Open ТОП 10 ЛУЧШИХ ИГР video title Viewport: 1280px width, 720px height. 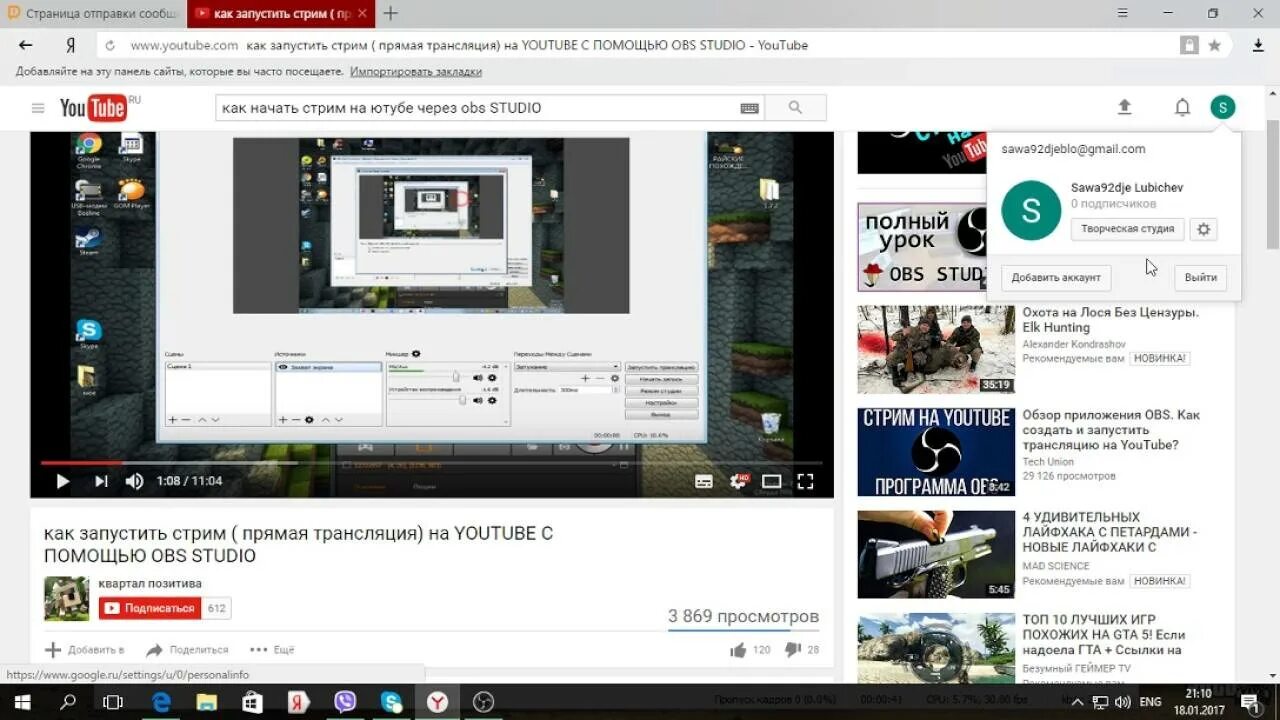[x=1103, y=635]
